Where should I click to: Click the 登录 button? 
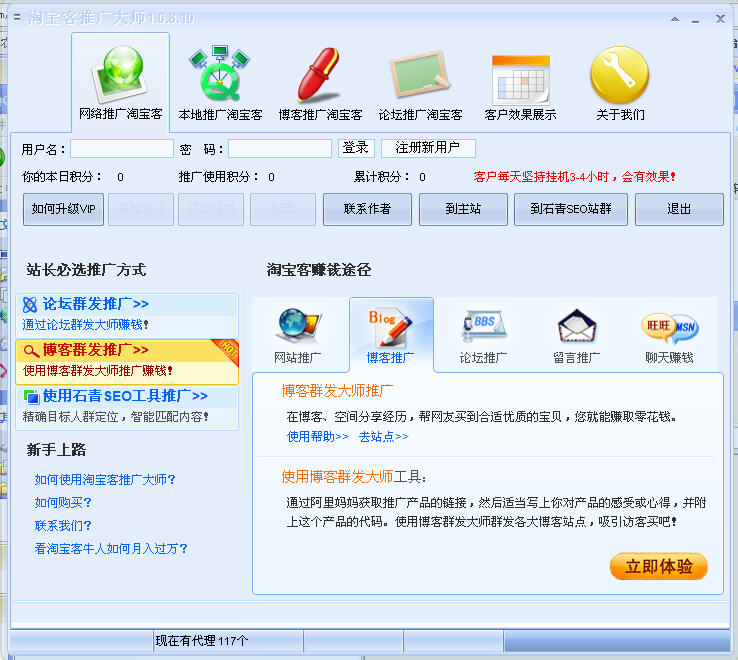356,148
